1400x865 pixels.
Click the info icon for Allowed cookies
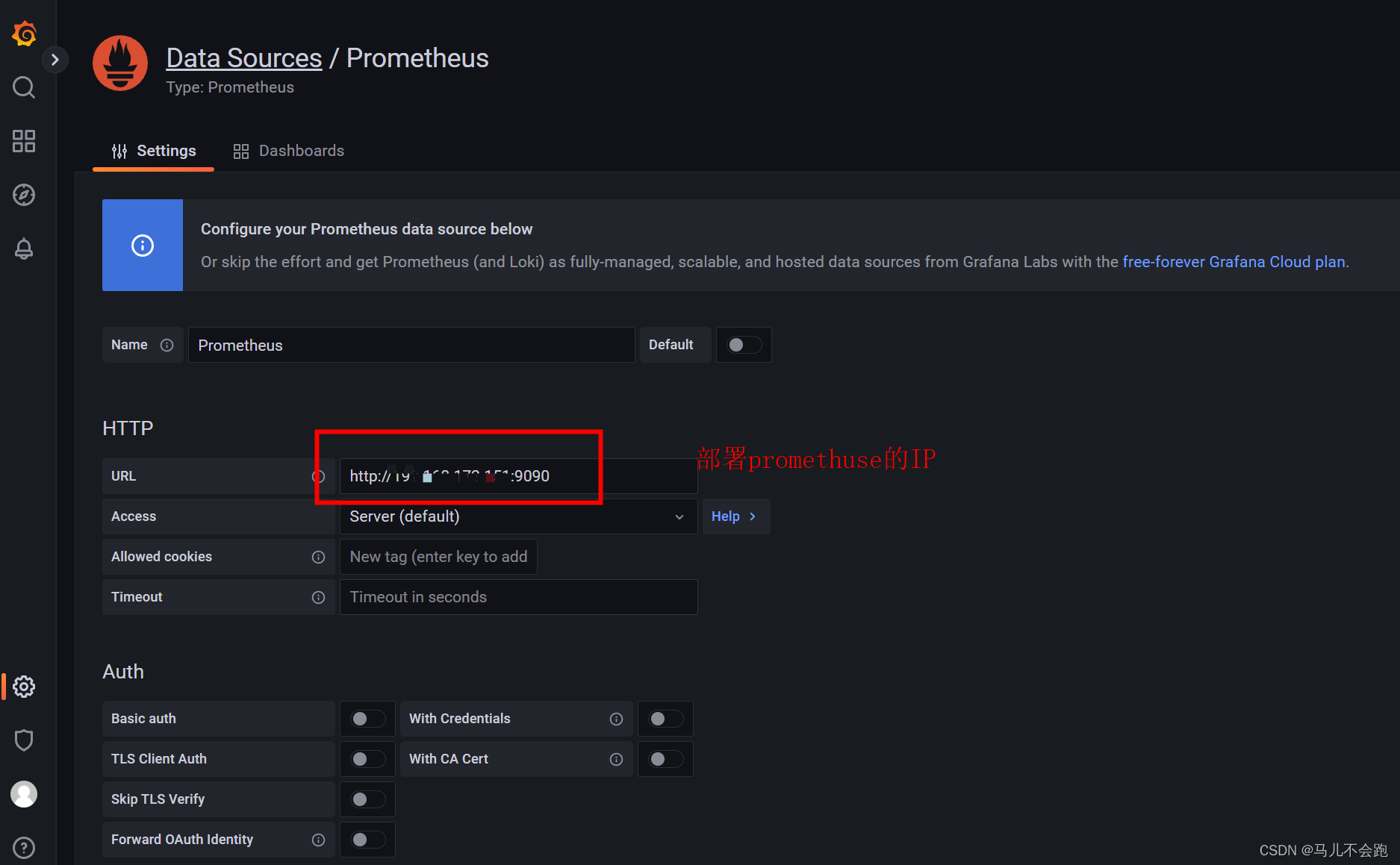(319, 557)
